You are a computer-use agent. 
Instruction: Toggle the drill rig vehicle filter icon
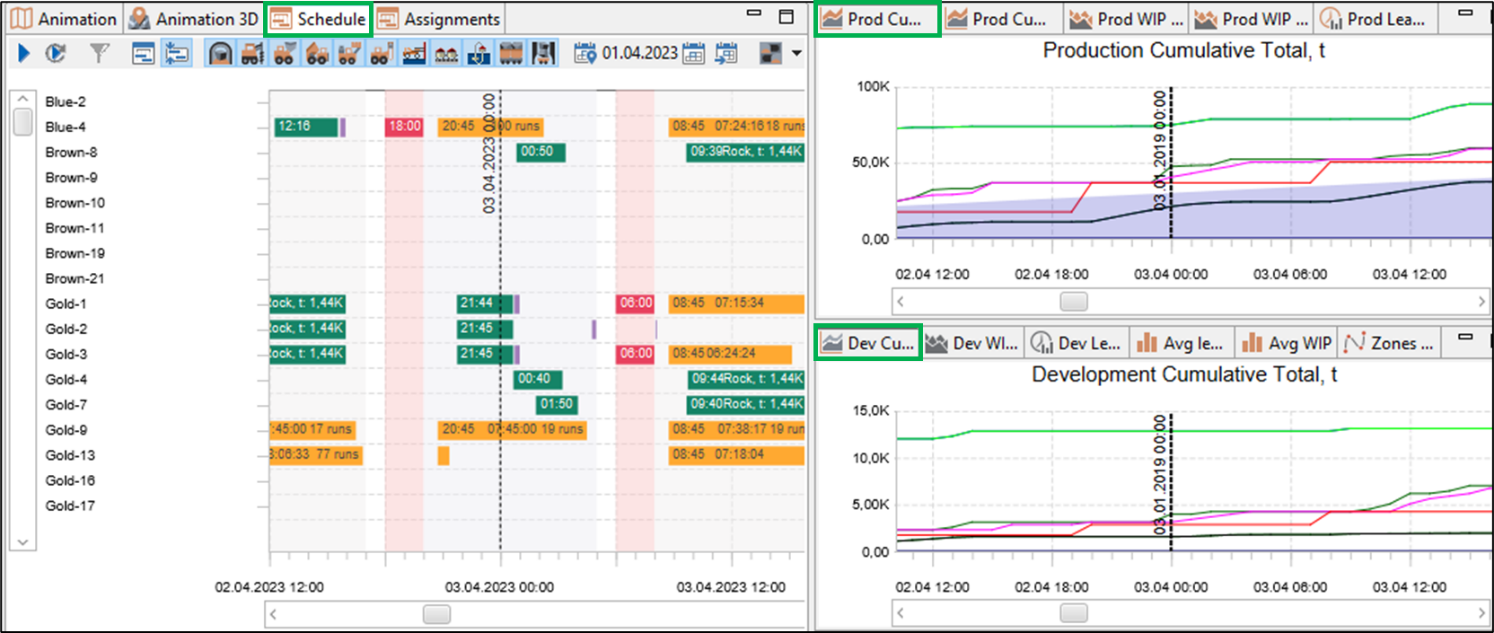pos(251,53)
